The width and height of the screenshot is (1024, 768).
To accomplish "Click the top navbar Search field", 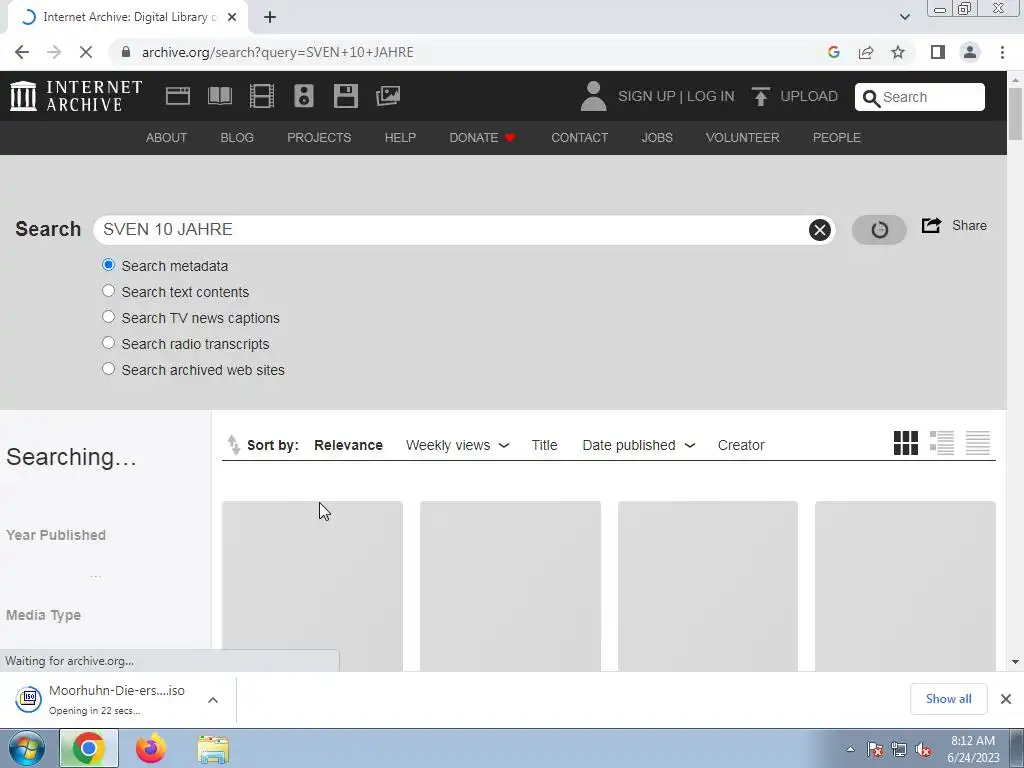I will [920, 97].
